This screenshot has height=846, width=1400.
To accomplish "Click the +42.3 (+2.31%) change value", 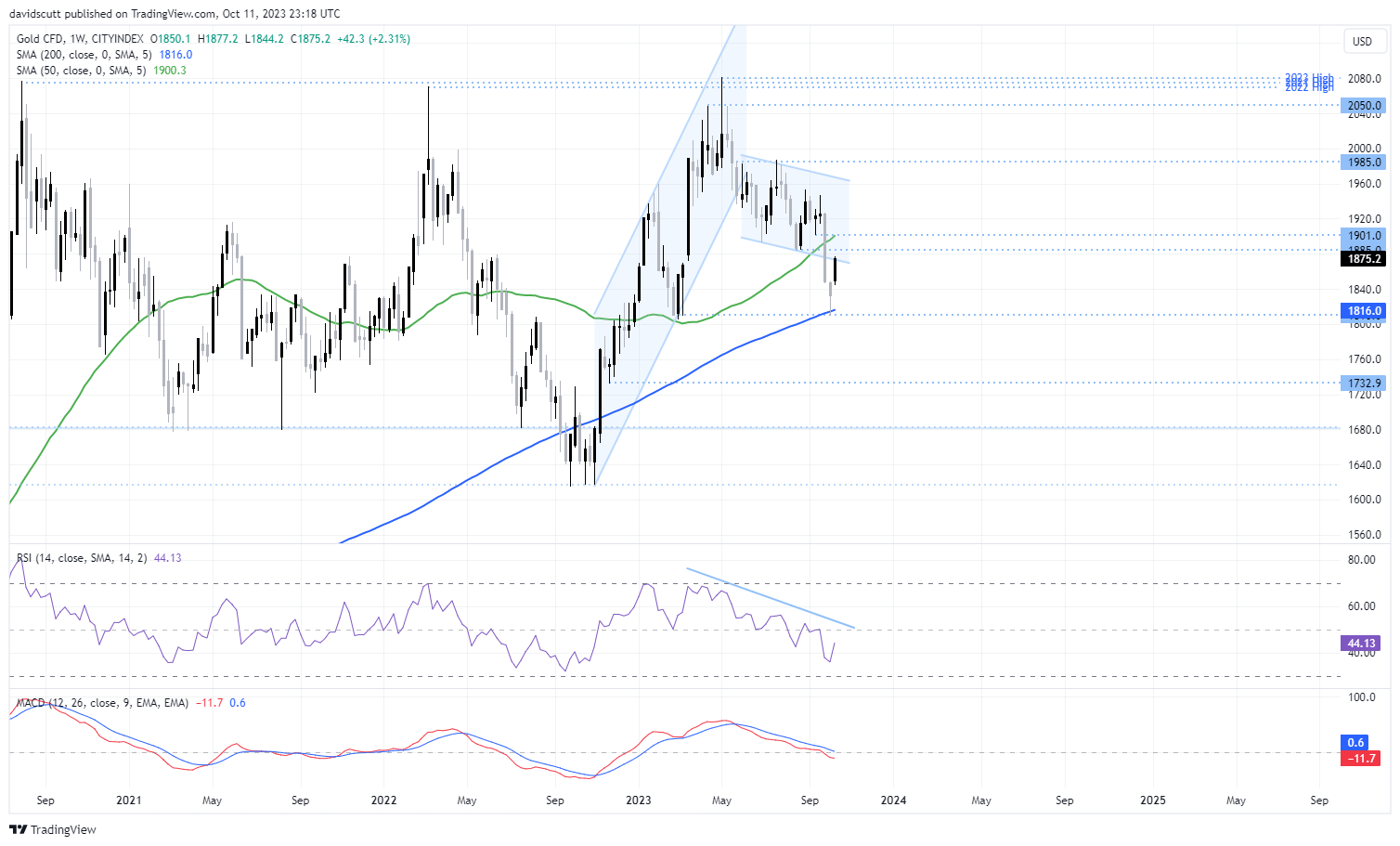I will [x=373, y=39].
